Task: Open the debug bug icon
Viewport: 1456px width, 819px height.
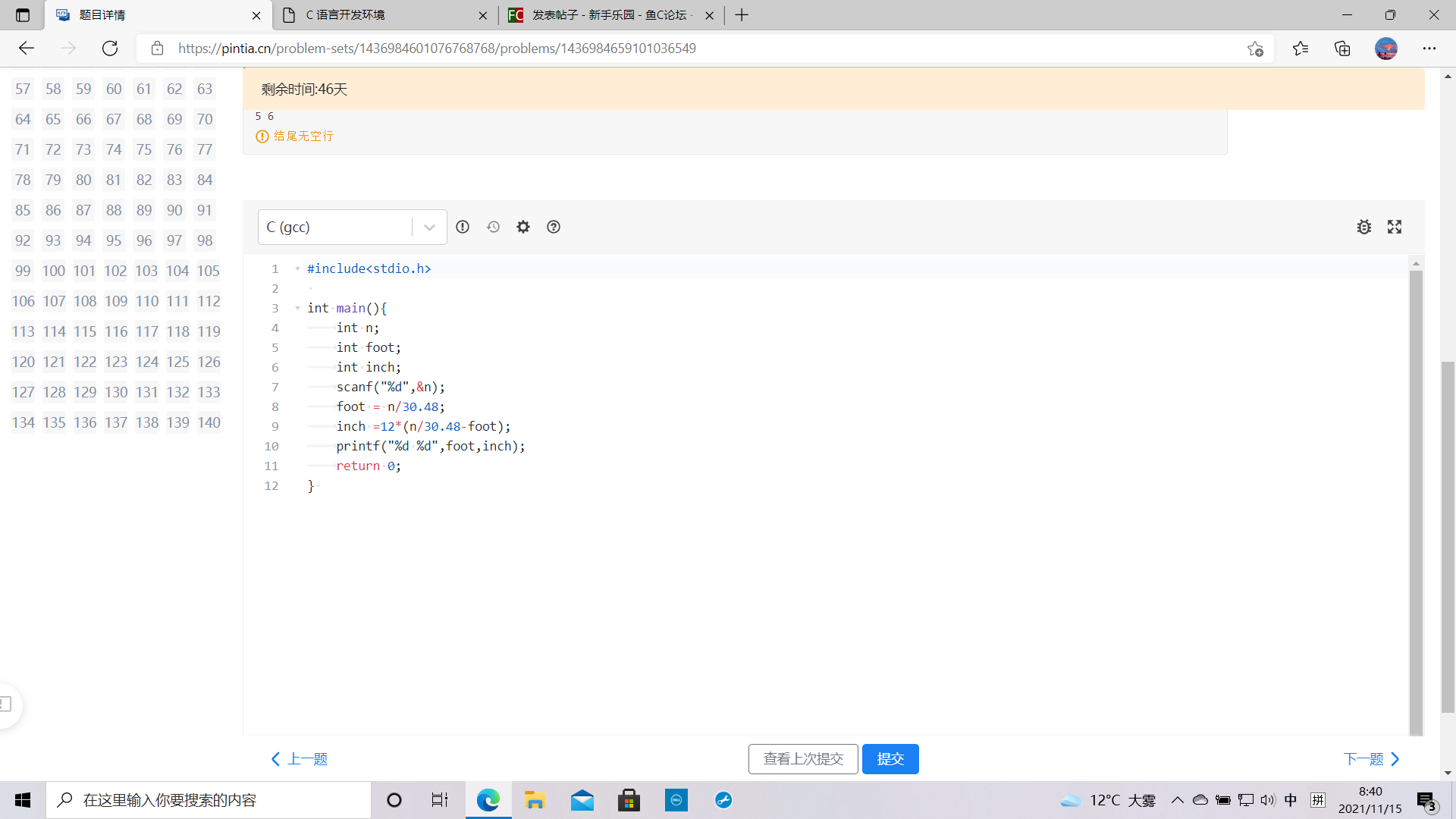Action: point(1363,227)
